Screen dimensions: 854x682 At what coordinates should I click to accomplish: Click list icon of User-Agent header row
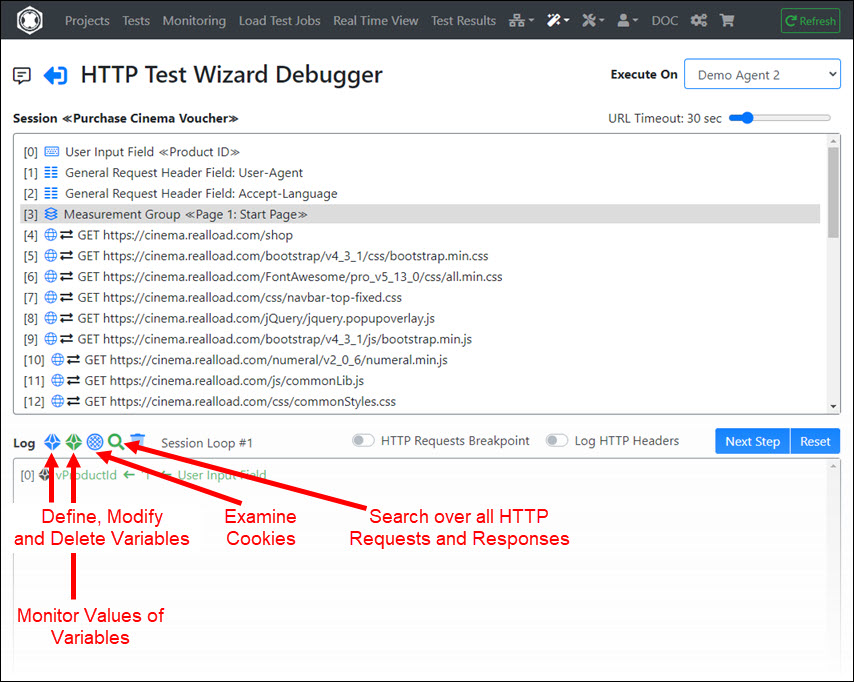pos(51,173)
